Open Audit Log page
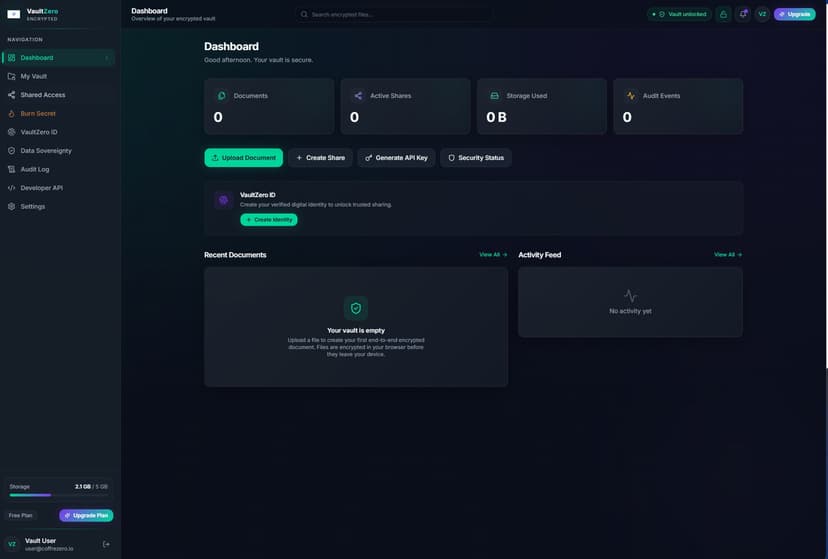Screen dimensions: 828x559 (x=59, y=169)
